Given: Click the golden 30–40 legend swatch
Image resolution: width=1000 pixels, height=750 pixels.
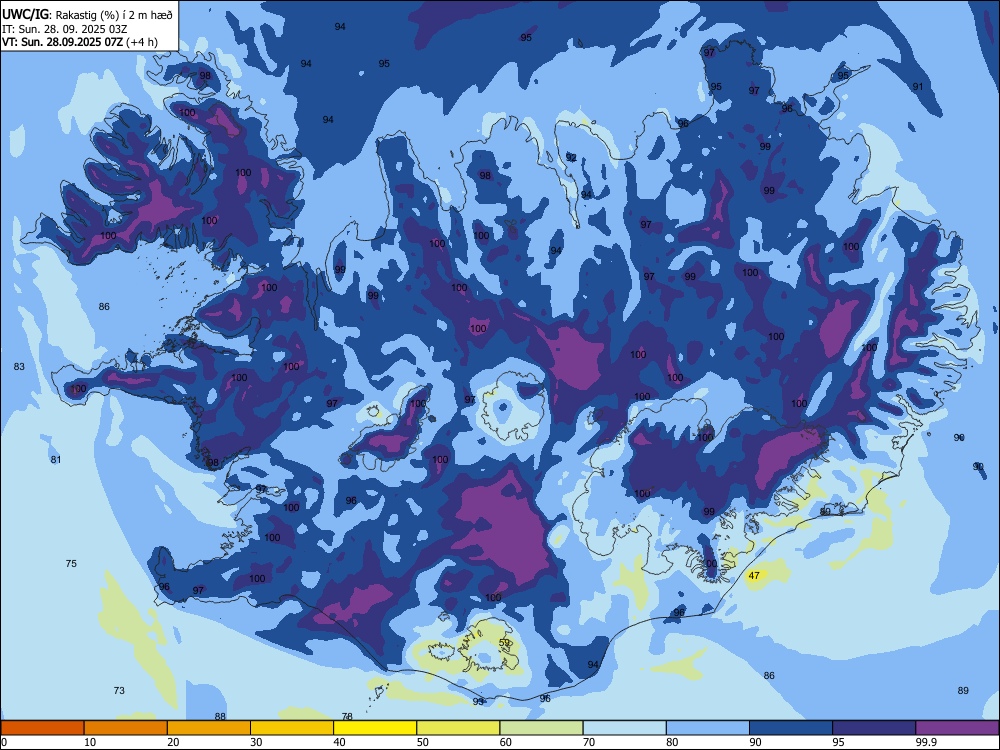Looking at the screenshot, I should 292,728.
